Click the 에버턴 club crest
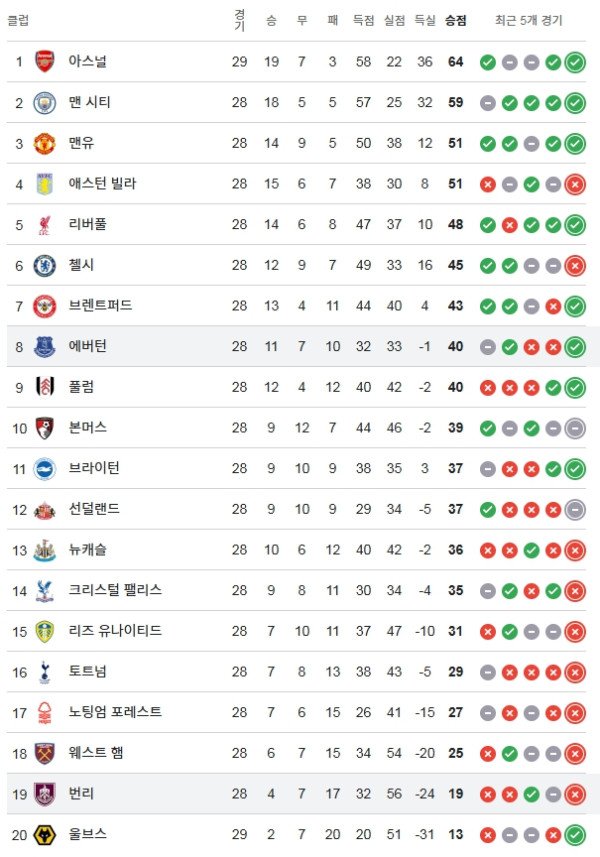Image resolution: width=600 pixels, height=857 pixels. point(44,344)
